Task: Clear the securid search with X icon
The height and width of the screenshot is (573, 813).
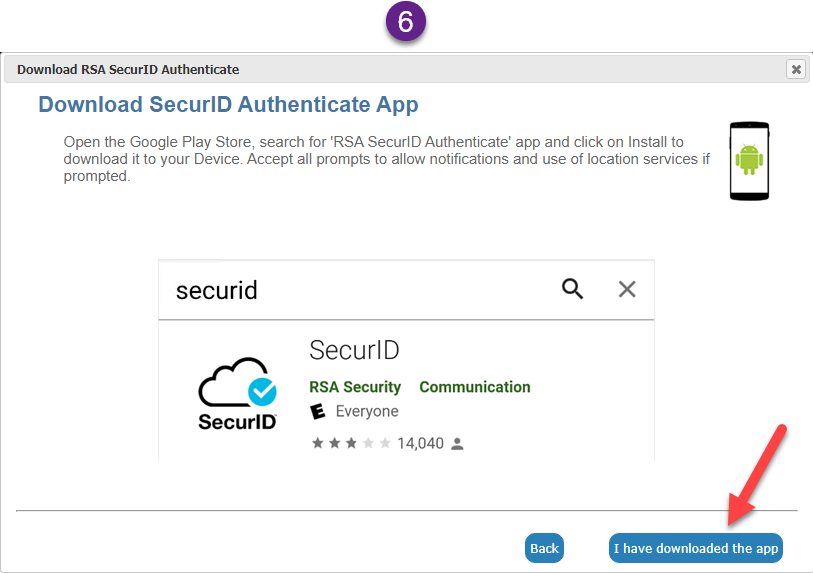Action: click(x=627, y=289)
